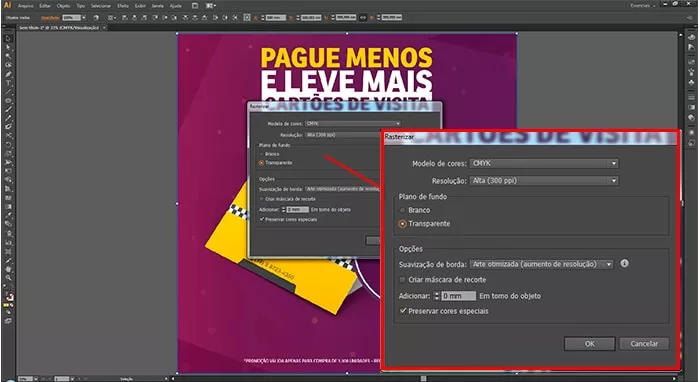The image size is (700, 382).
Task: Select the Lasso tool
Action: [8, 65]
